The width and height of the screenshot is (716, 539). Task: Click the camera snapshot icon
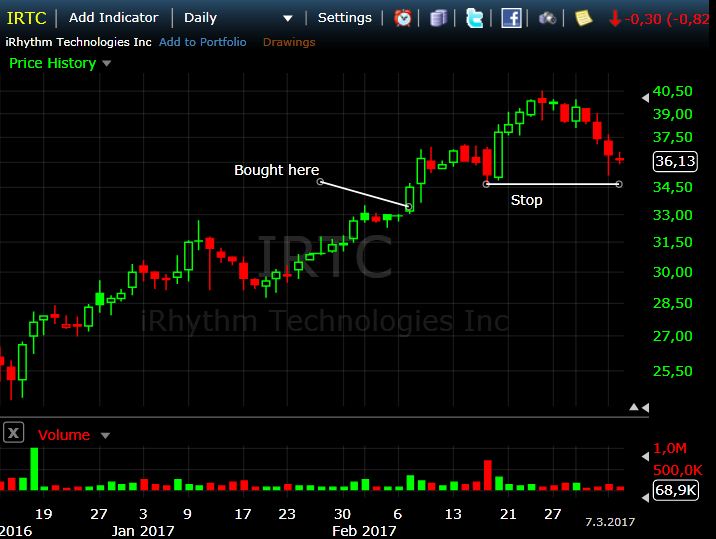click(547, 18)
